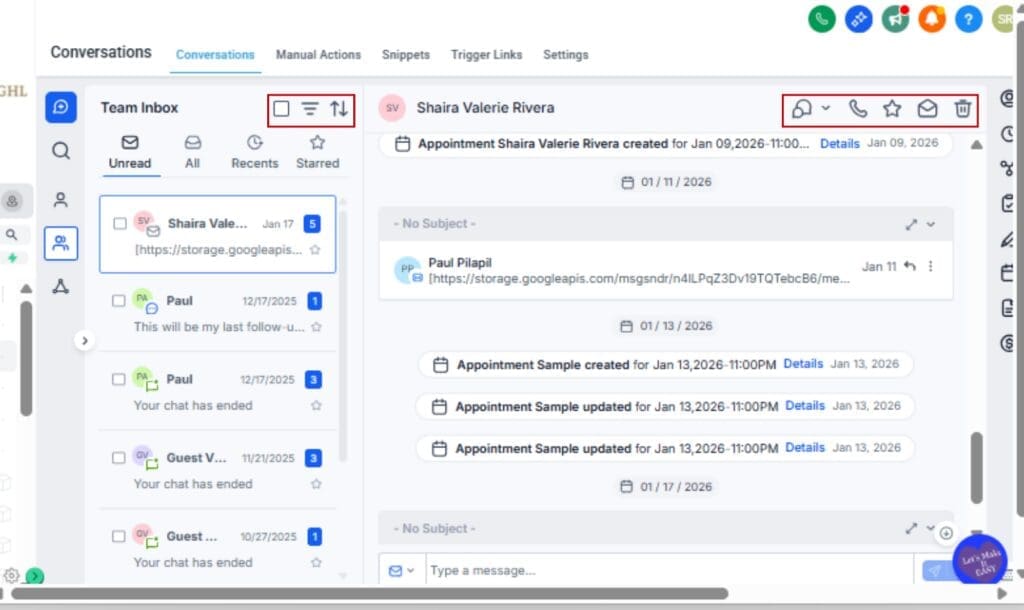Viewport: 1024px width, 610px height.
Task: Select the Conversations chat icon in left sidebar
Action: pos(61,107)
